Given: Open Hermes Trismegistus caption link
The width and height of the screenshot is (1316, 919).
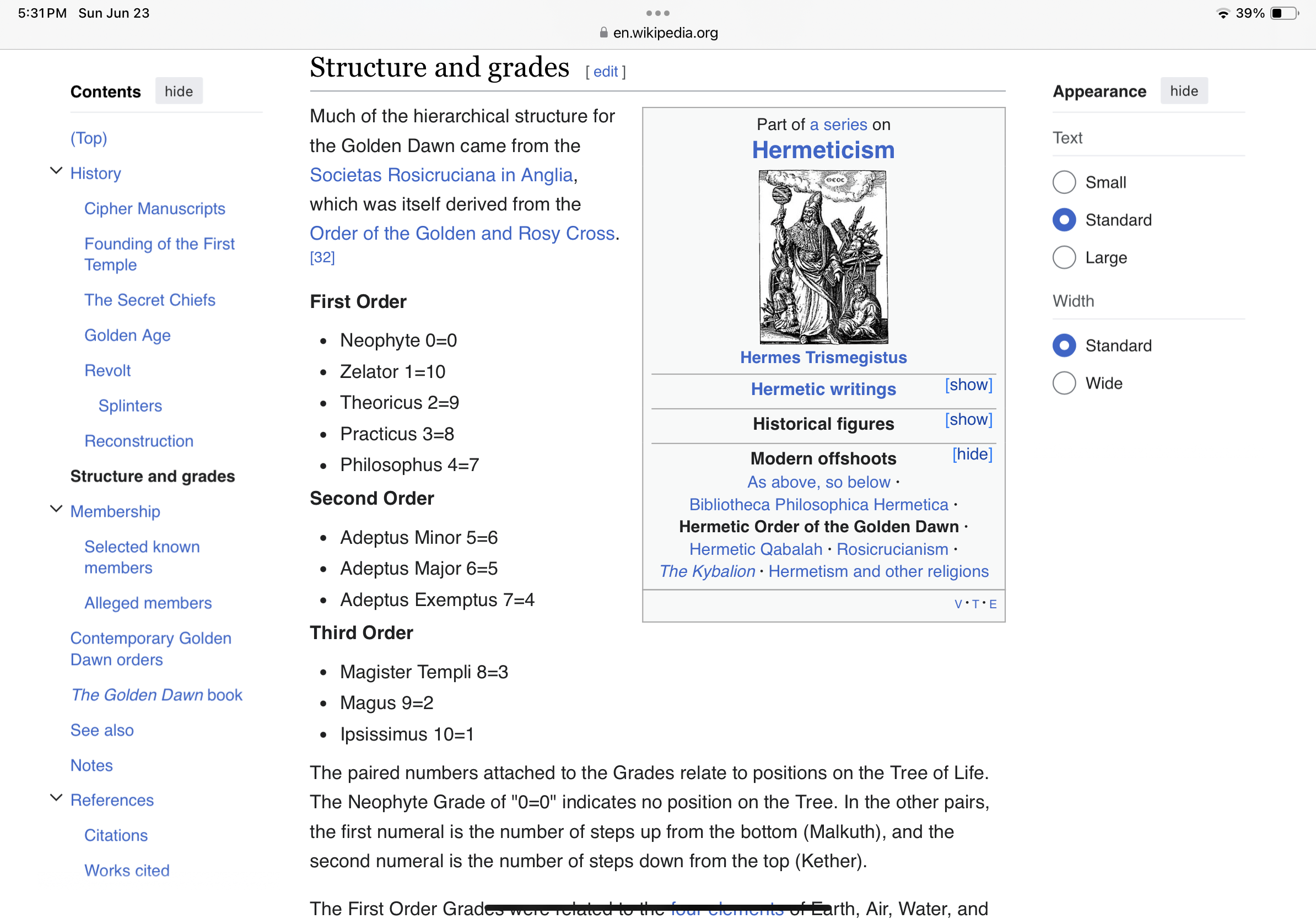Looking at the screenshot, I should (823, 358).
